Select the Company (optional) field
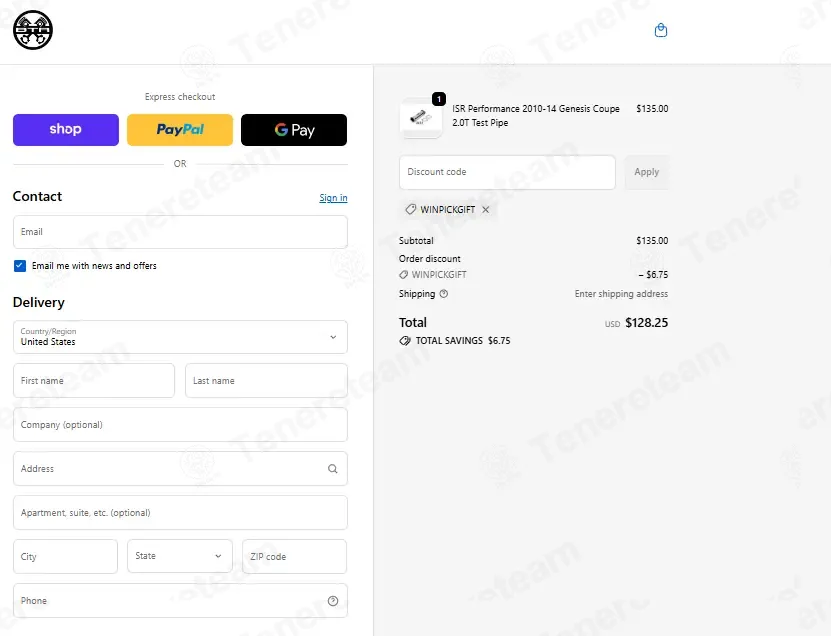Screen dimensions: 831x636 [x=180, y=425]
